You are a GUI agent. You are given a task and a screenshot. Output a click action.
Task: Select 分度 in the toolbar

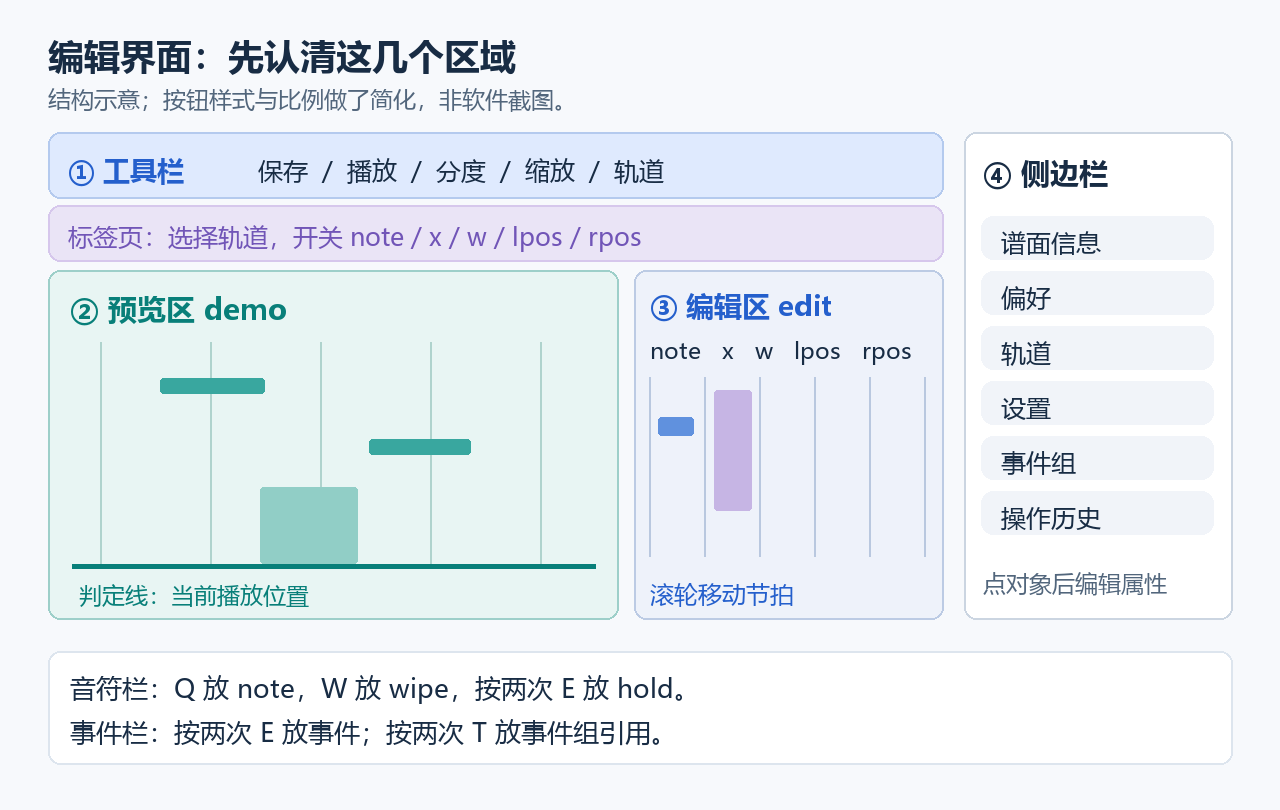tap(461, 172)
